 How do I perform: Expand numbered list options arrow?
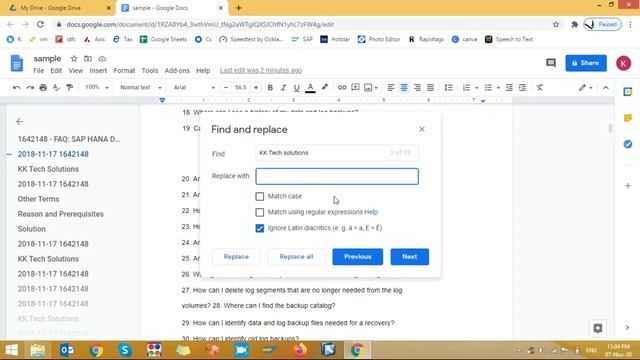pyautogui.click(x=477, y=88)
